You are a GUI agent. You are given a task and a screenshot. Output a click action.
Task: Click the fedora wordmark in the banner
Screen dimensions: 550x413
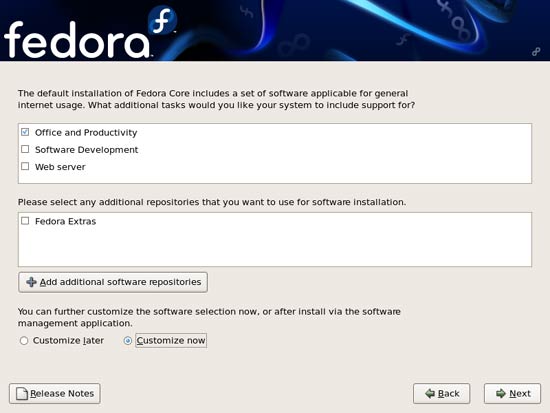click(77, 39)
